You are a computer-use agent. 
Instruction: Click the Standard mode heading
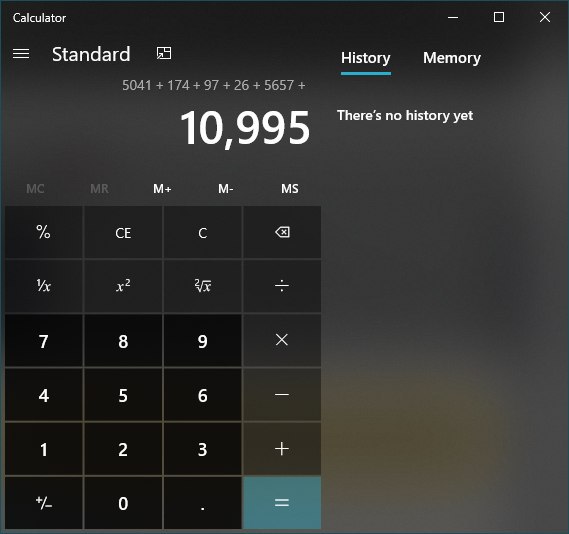91,54
